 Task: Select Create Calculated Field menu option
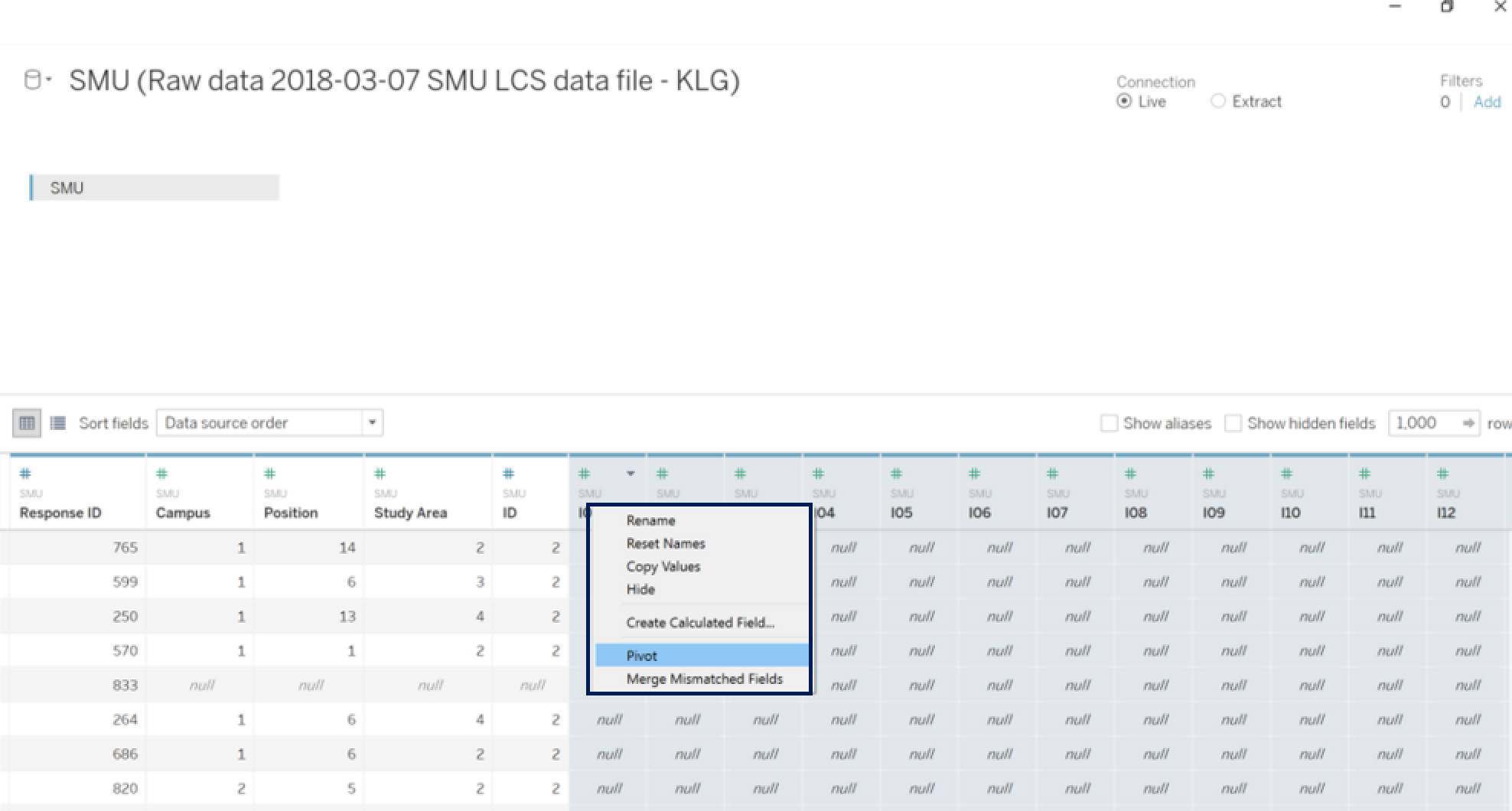click(x=700, y=623)
